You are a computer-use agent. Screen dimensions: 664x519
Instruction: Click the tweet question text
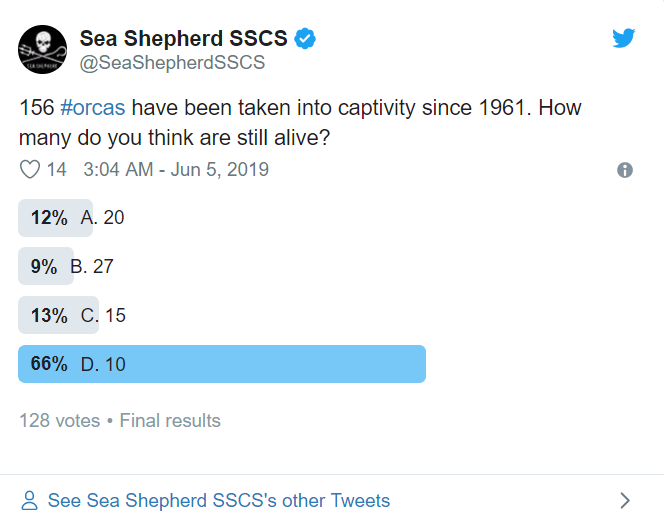[x=300, y=121]
